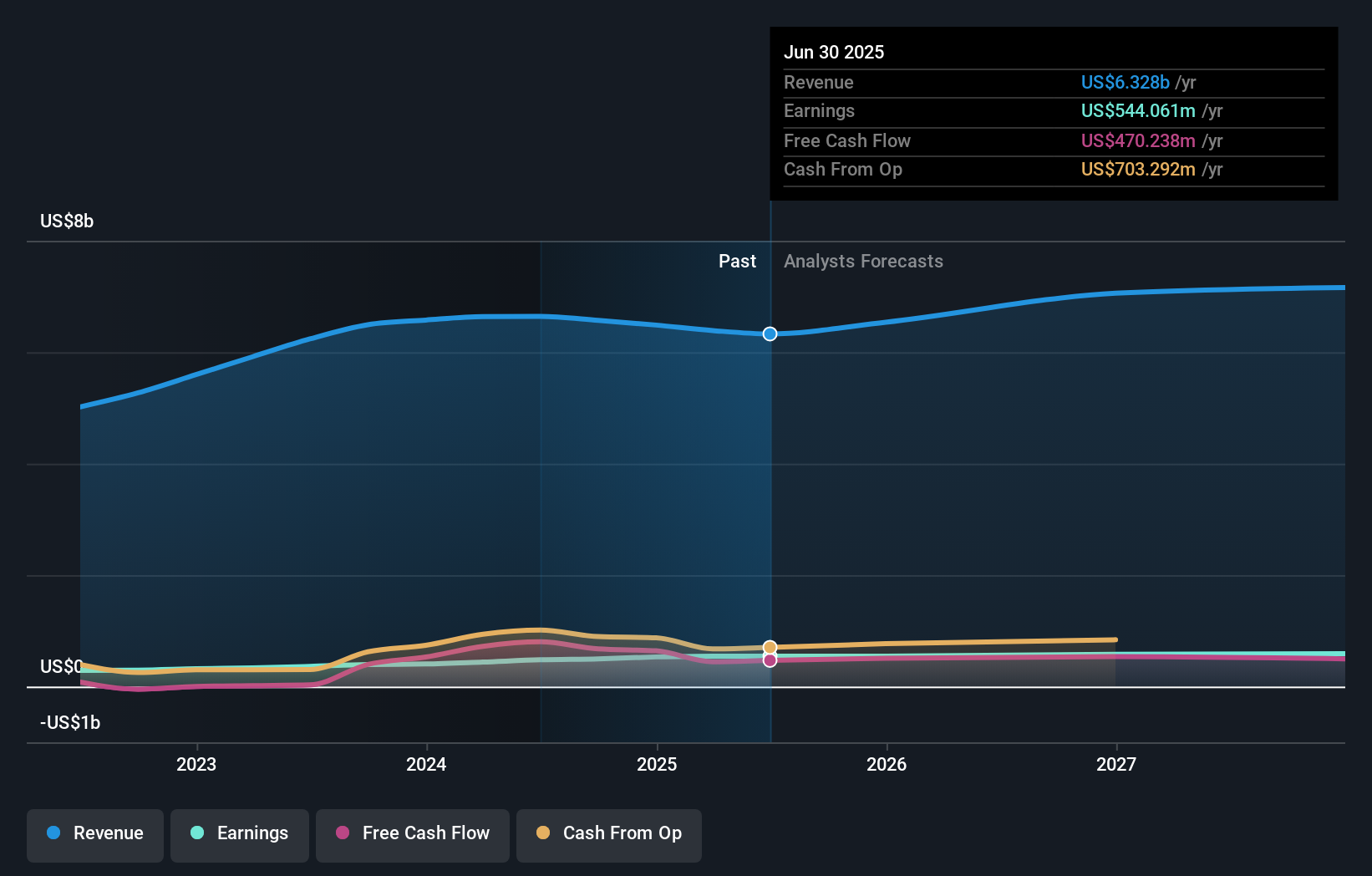1372x876 pixels.
Task: Switch to the Analysts Forecasts section
Action: click(x=863, y=261)
